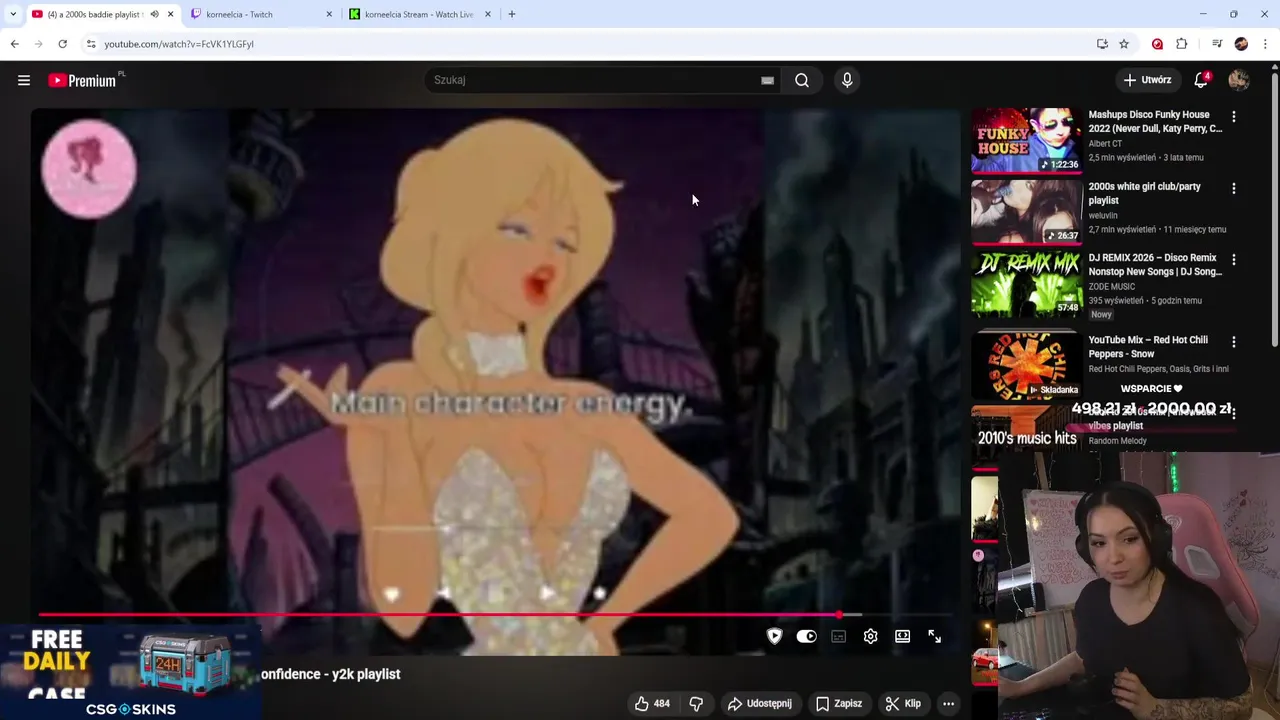Click the pink Barbie channel watermark in video
This screenshot has height=720, width=1280.
tap(89, 168)
